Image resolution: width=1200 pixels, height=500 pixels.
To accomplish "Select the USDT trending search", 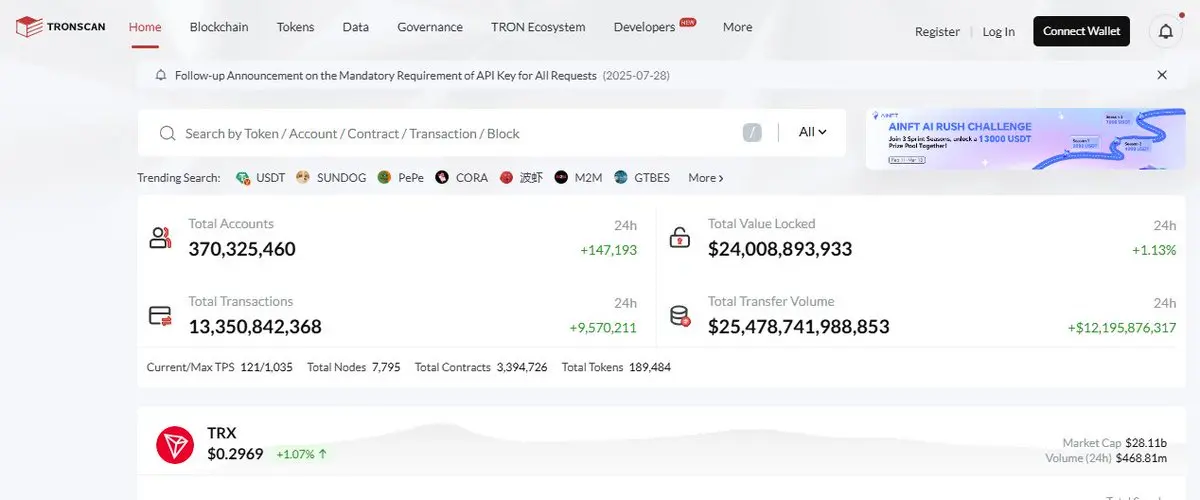I will [x=270, y=178].
